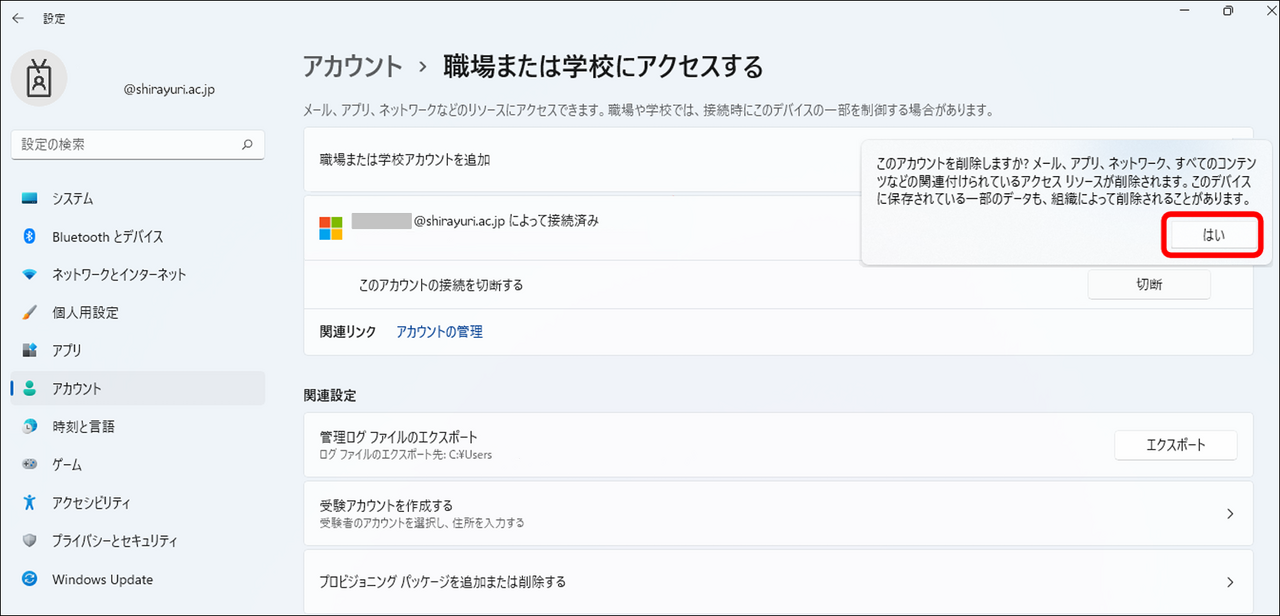Open アクセシビリティ settings
Screen dimensions: 1280x616
[91, 503]
